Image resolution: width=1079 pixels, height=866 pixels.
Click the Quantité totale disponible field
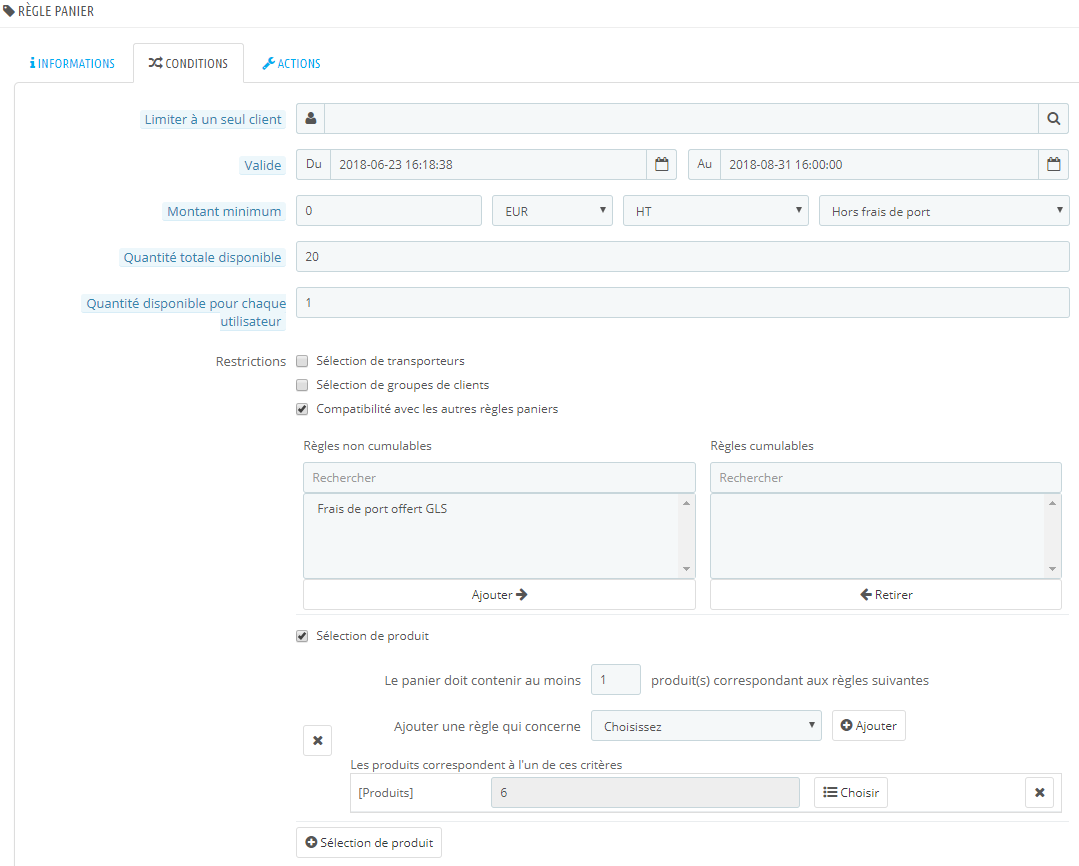[x=683, y=256]
